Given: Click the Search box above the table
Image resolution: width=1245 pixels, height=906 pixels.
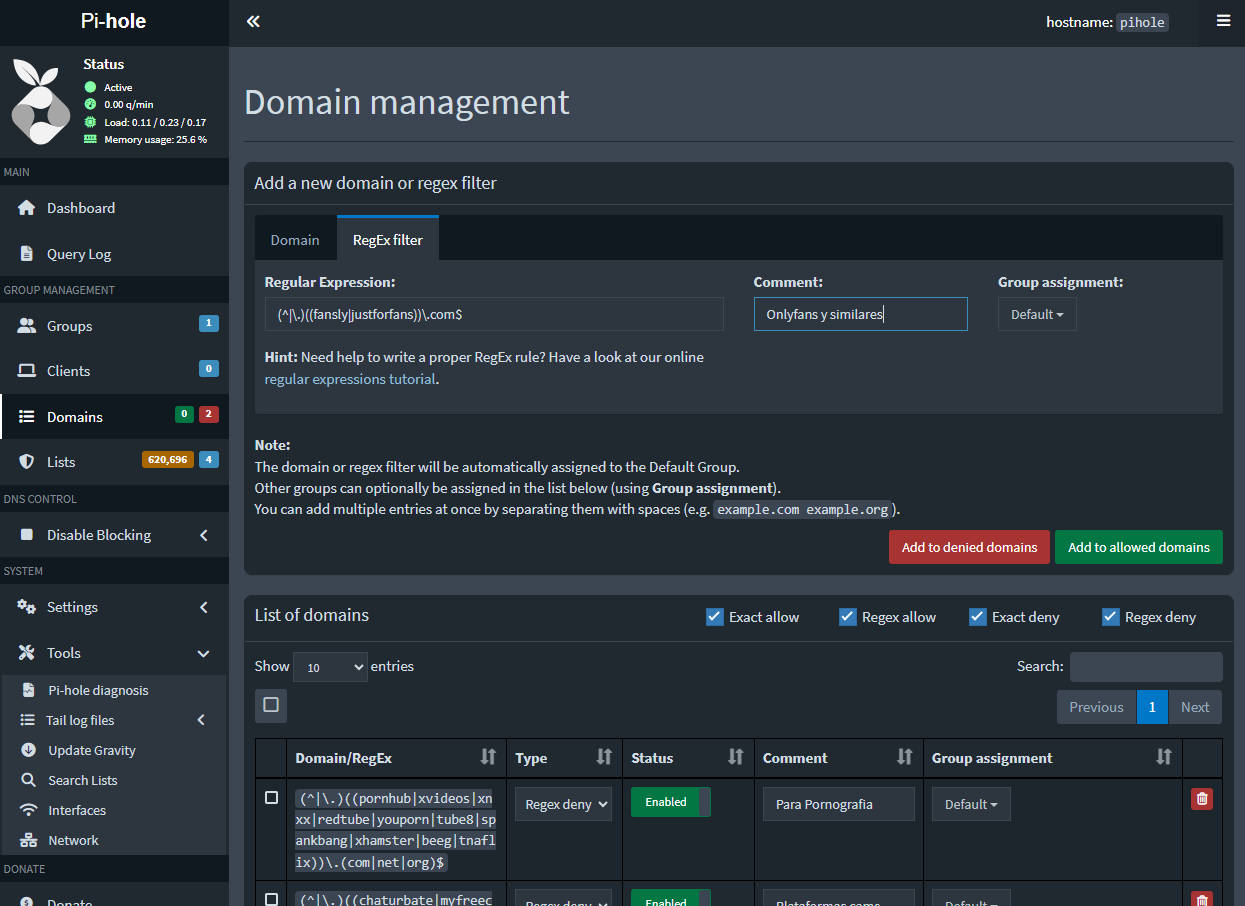Looking at the screenshot, I should (1146, 667).
